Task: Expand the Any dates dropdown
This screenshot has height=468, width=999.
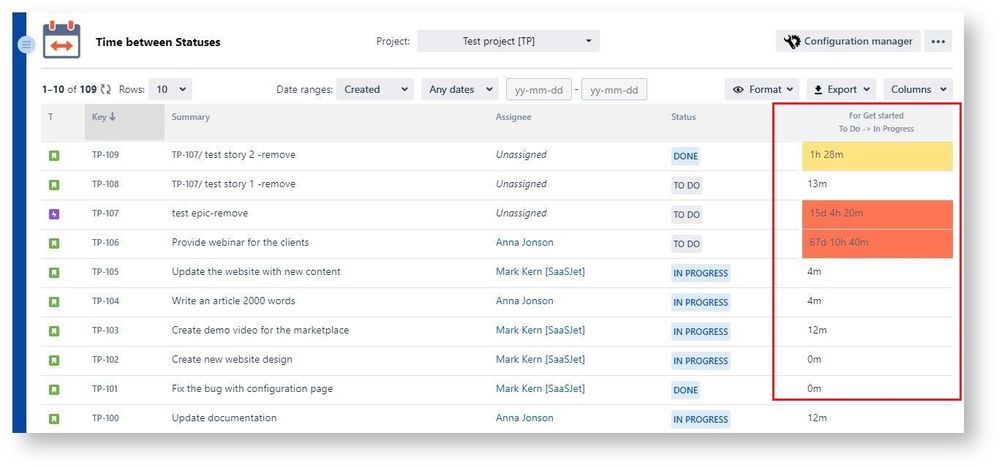Action: [460, 90]
